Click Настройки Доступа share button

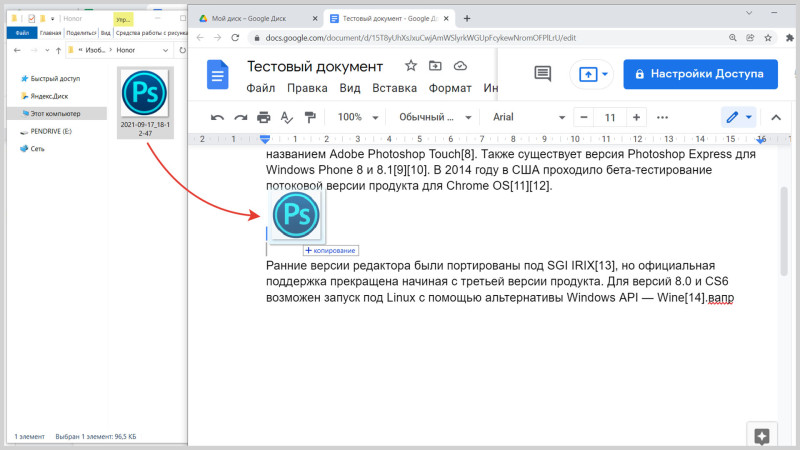[x=700, y=74]
